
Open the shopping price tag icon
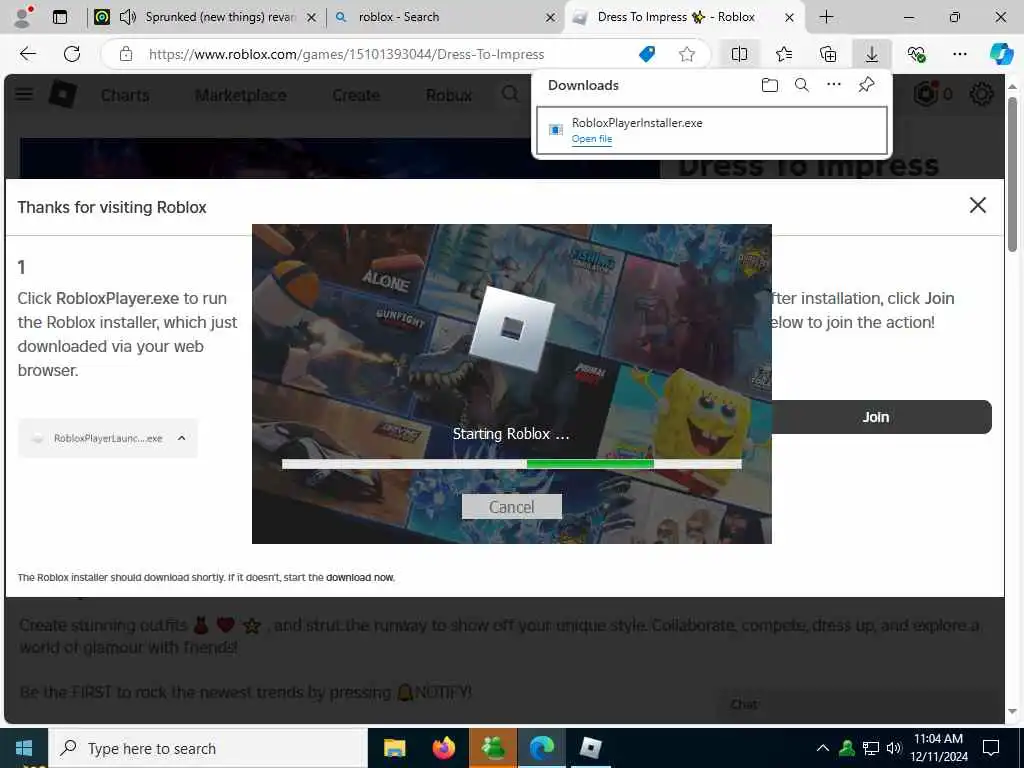647,54
